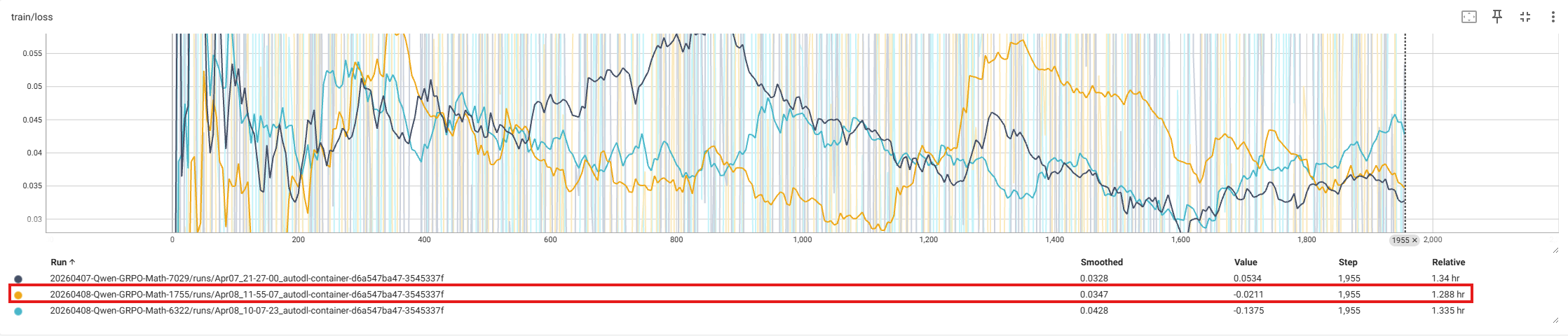This screenshot has height=336, width=1568.
Task: Click the train/loss card title
Action: click(x=32, y=17)
